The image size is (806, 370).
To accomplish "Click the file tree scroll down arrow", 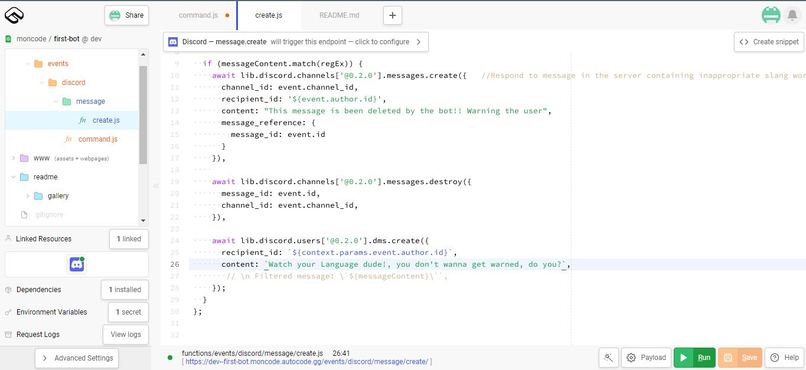I will pos(143,221).
